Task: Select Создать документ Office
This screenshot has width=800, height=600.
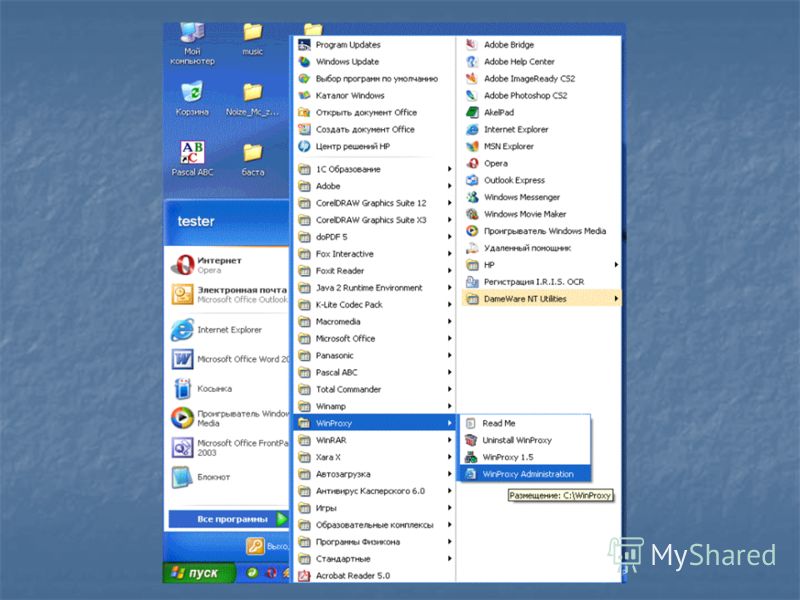Action: pos(374,130)
